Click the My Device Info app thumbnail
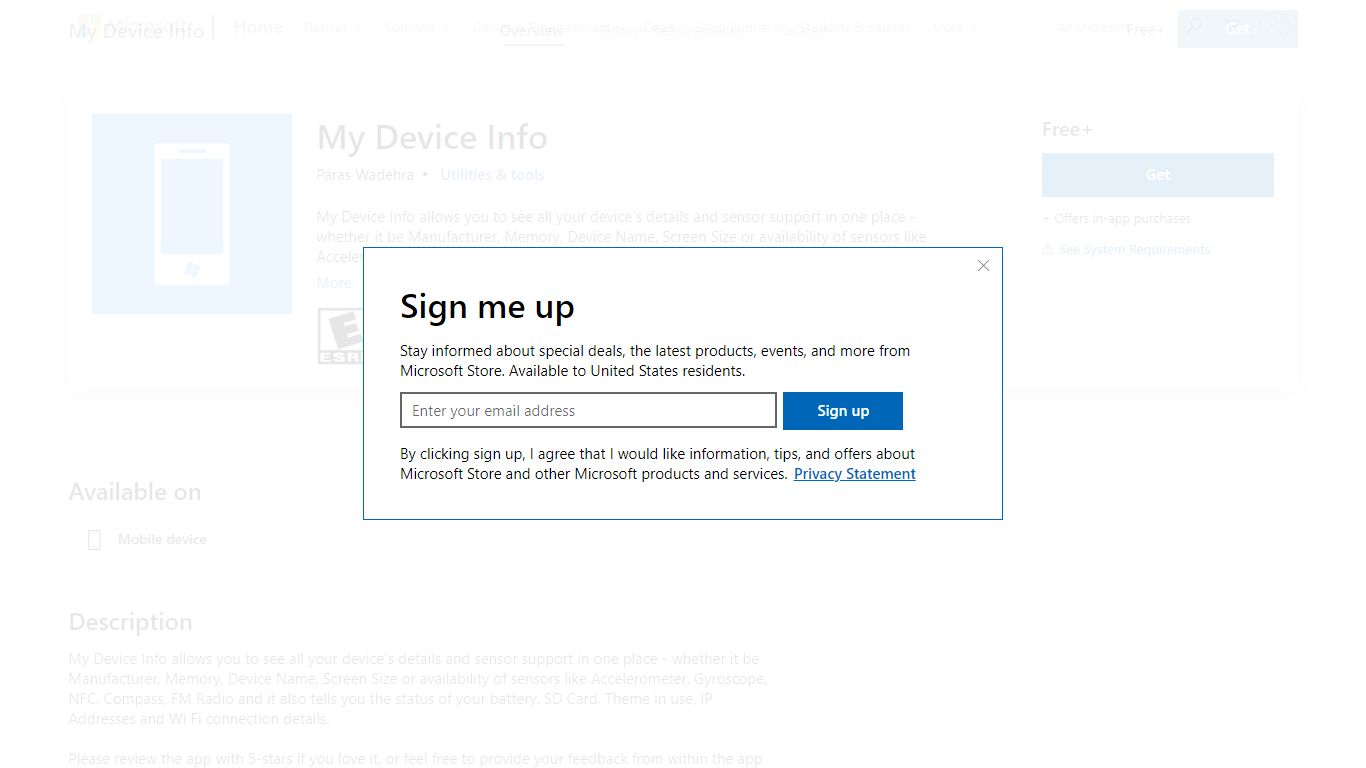 click(x=192, y=214)
